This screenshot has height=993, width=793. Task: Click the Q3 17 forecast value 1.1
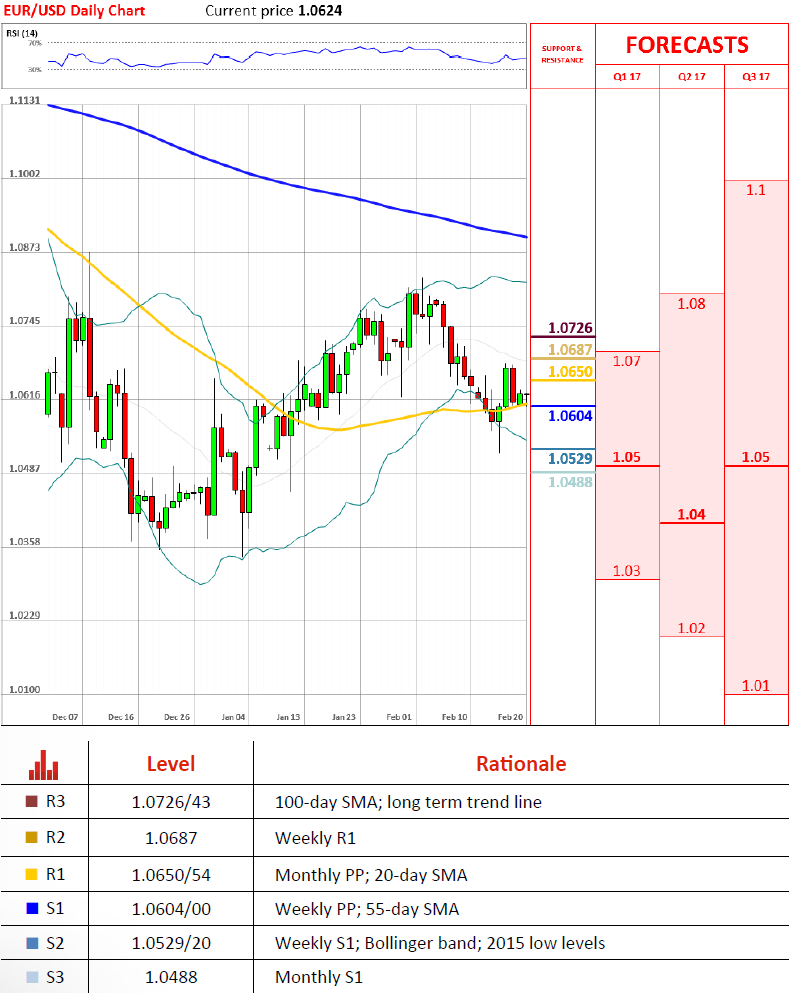(756, 190)
